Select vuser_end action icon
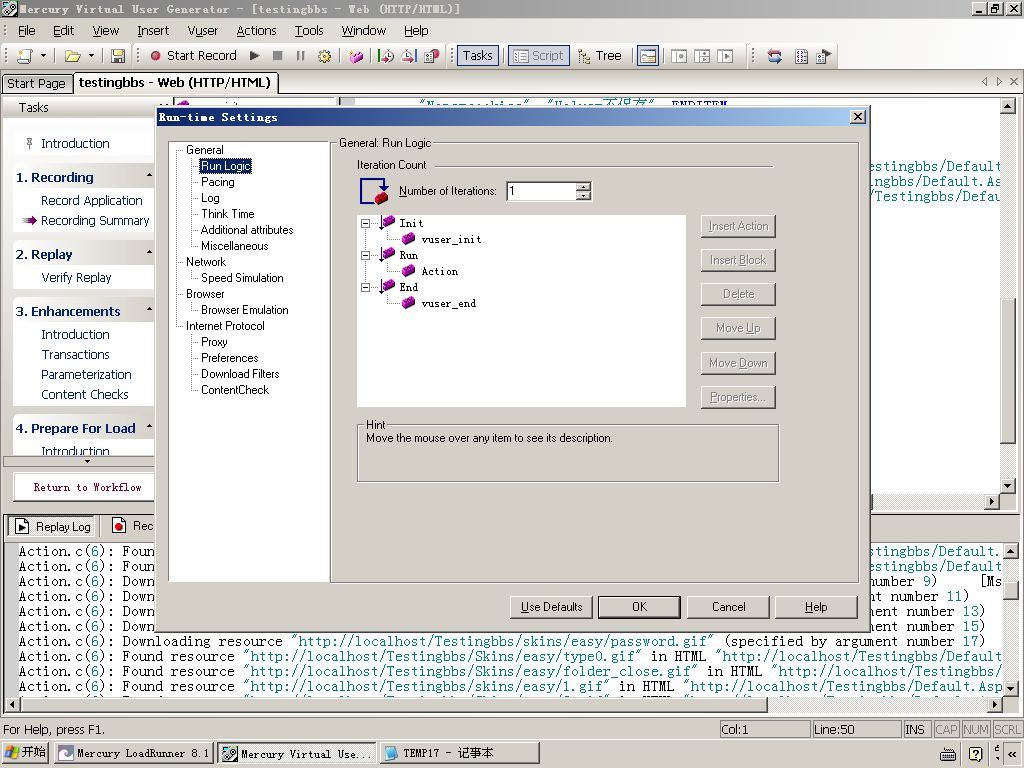1024x768 pixels. pos(409,303)
